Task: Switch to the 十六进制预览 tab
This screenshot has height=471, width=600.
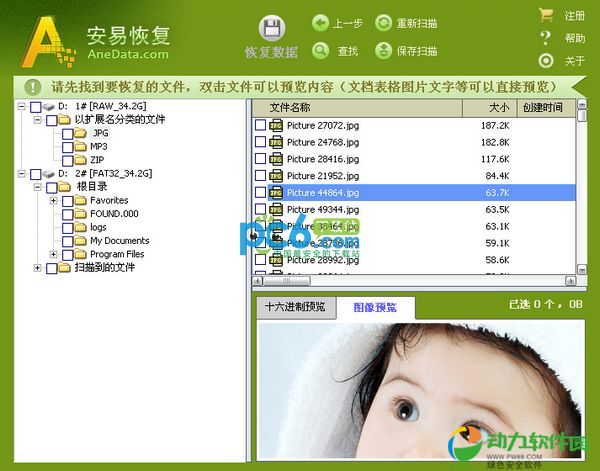Action: tap(294, 307)
